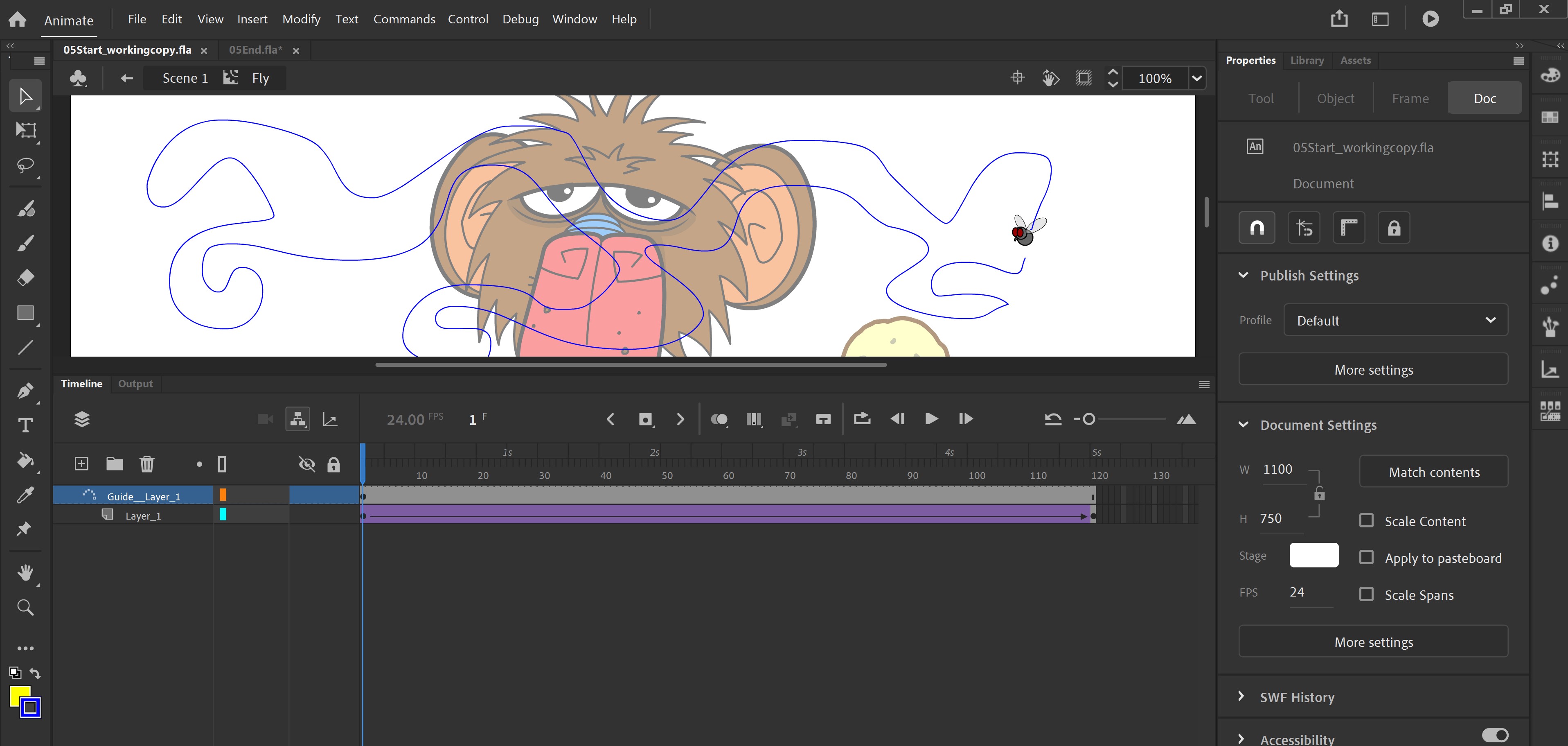The height and width of the screenshot is (746, 1568).
Task: Check the Apply to pasteboard option
Action: coord(1366,558)
